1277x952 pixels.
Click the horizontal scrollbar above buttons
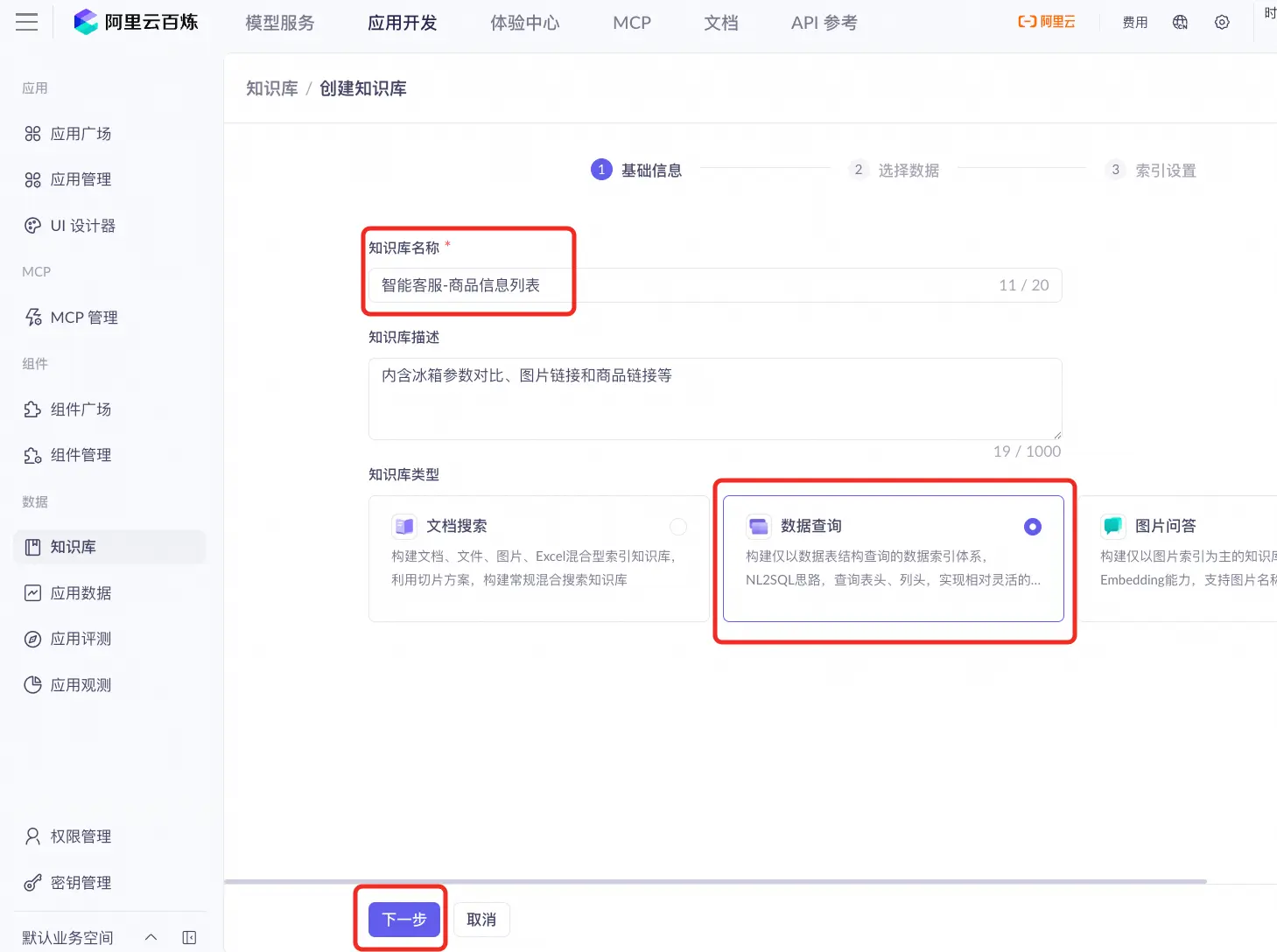(x=716, y=881)
